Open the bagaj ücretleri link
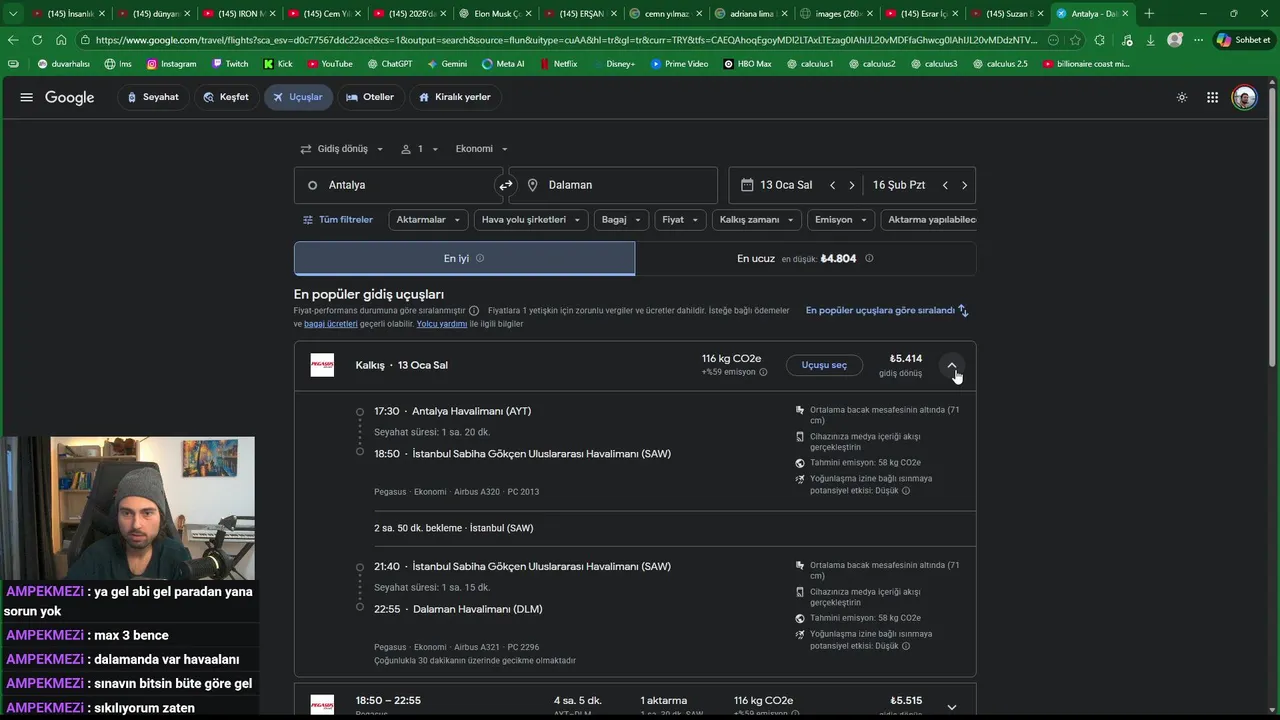Screen dimensions: 1280x720 pyautogui.click(x=330, y=324)
